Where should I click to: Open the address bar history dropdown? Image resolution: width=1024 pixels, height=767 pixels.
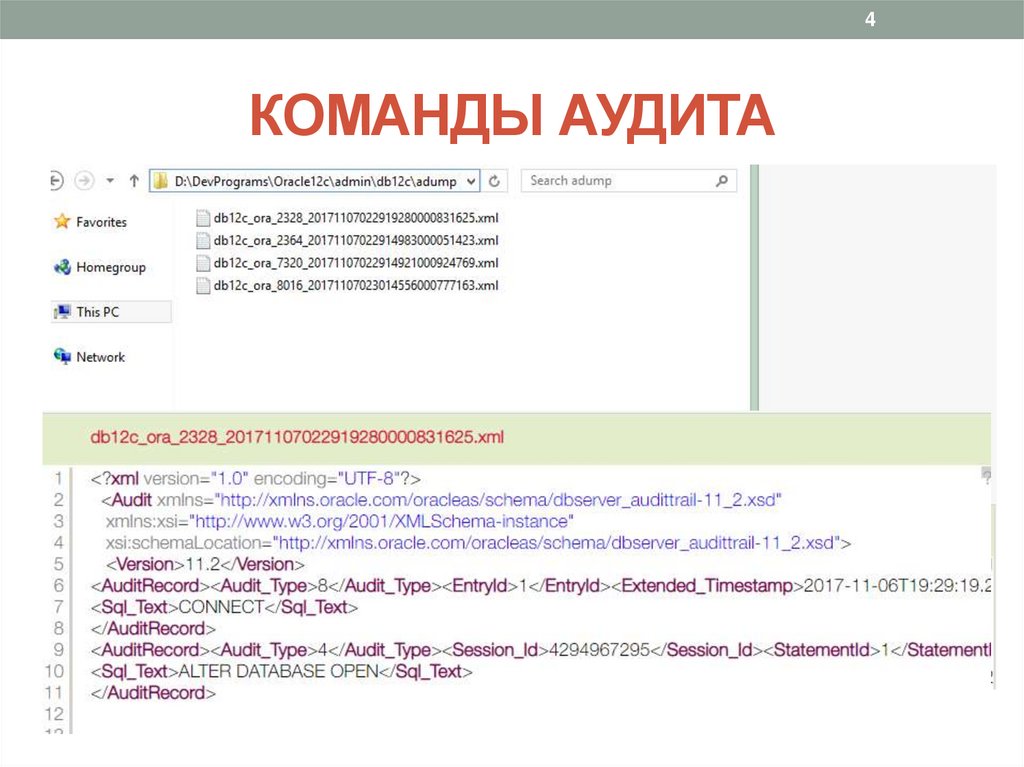click(468, 181)
